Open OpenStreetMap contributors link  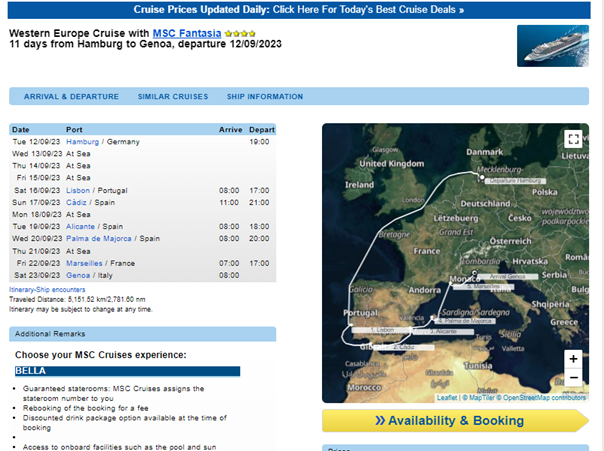[x=542, y=397]
